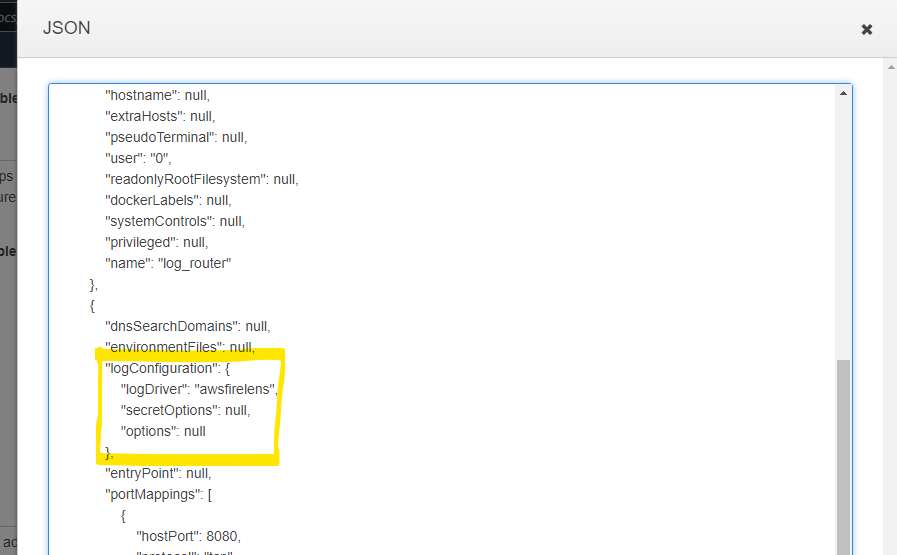Click the JSON dialog title
The height and width of the screenshot is (555, 897).
(66, 28)
